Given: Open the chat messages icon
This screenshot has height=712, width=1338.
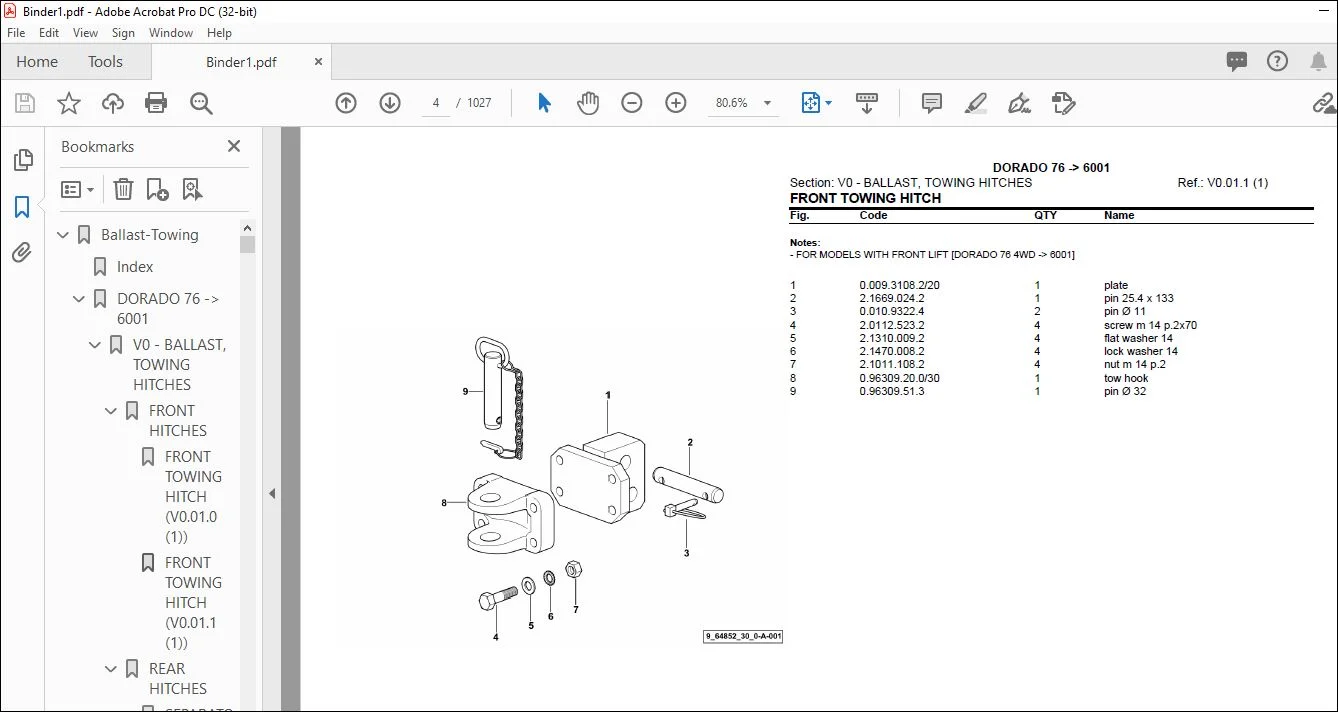Looking at the screenshot, I should (x=1237, y=61).
